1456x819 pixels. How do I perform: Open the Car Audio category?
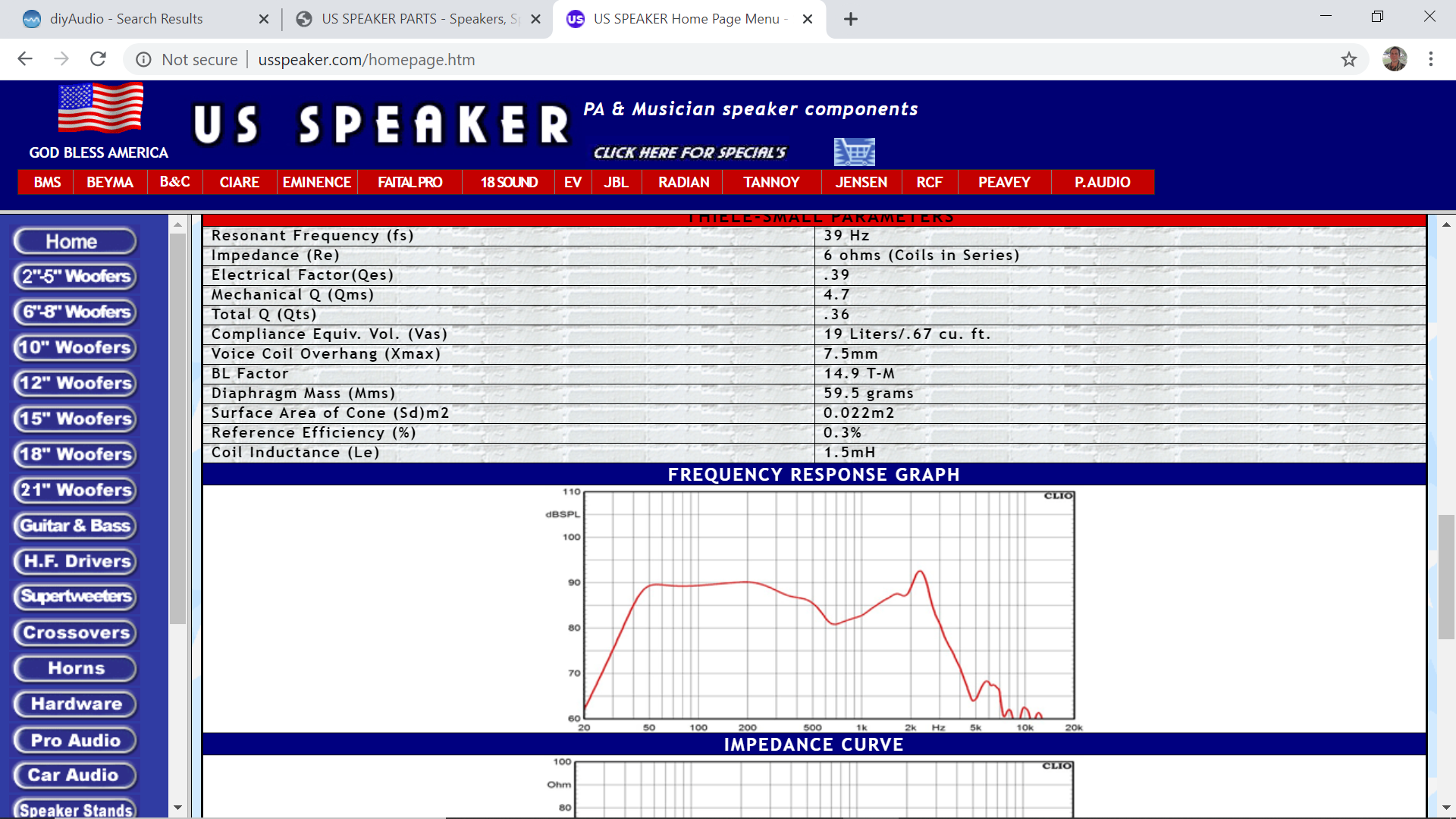point(74,775)
